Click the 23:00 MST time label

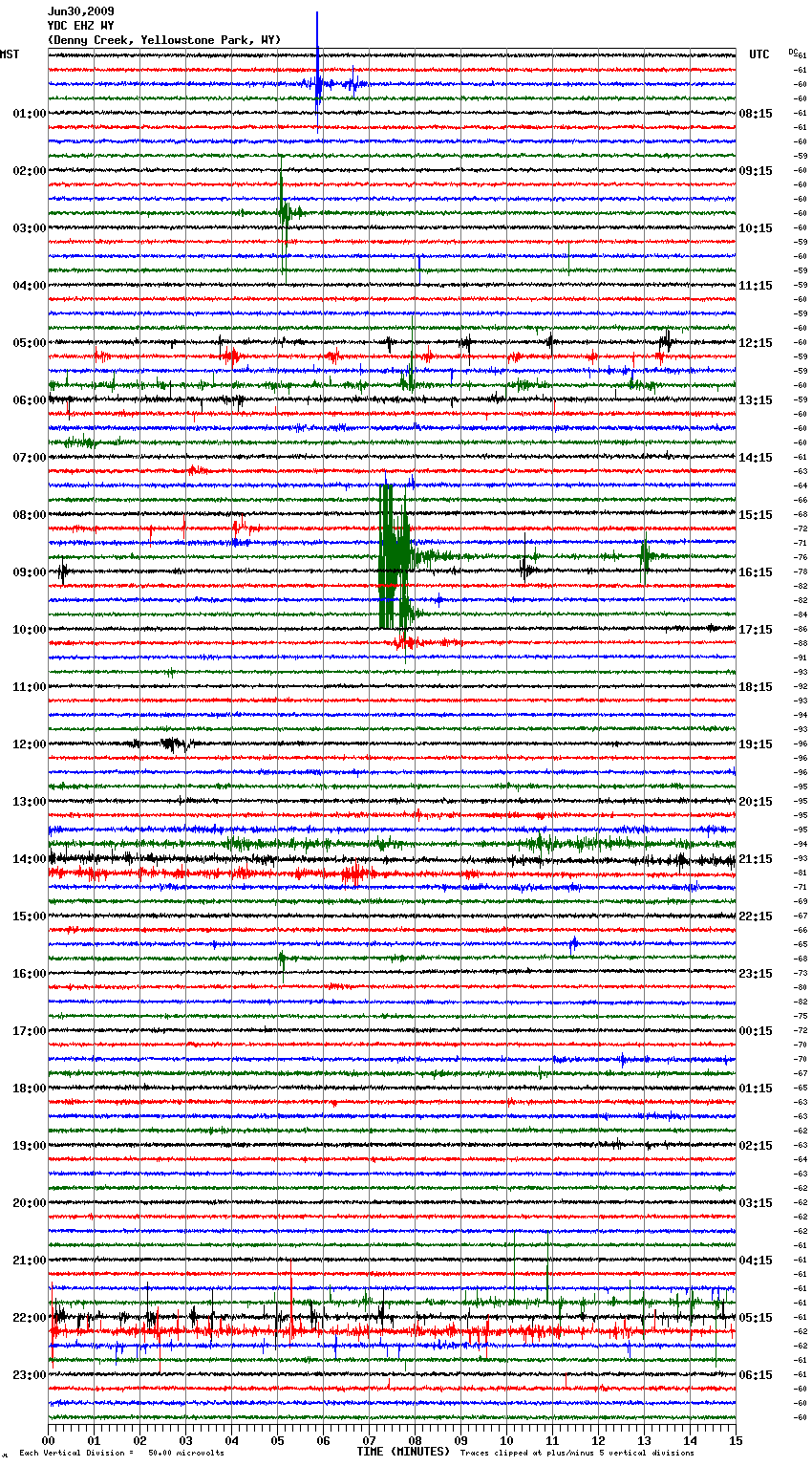[x=30, y=1375]
